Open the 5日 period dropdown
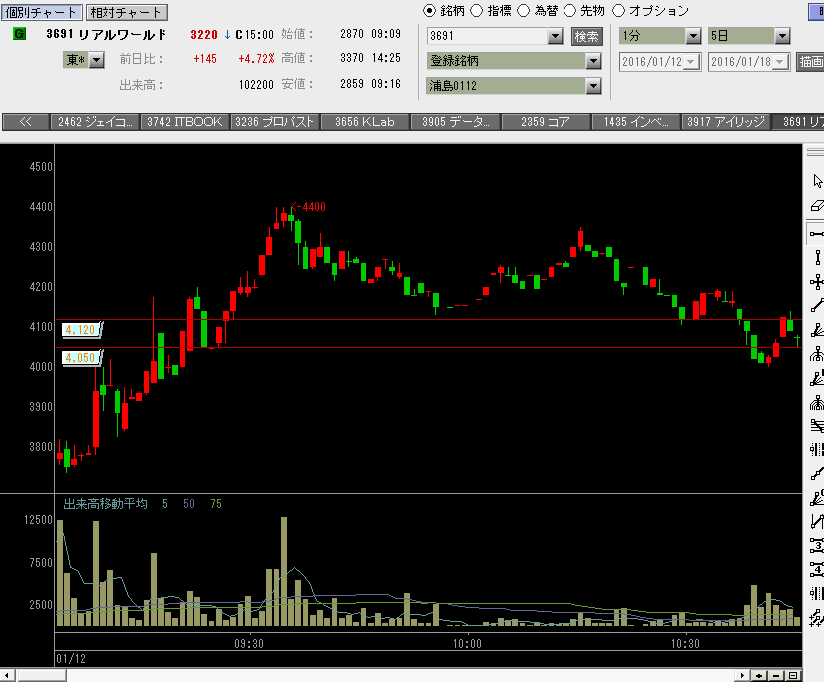The image size is (824, 682). tap(782, 36)
